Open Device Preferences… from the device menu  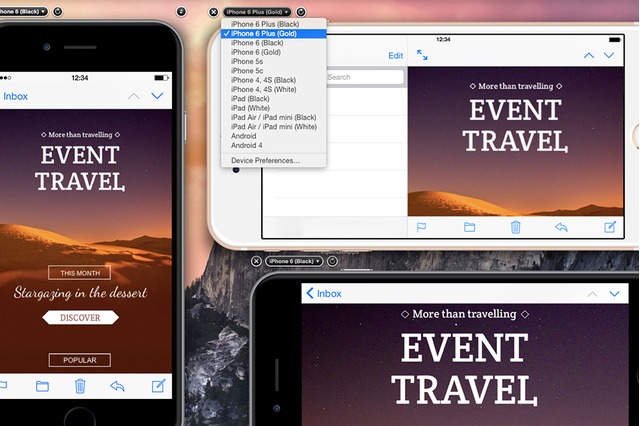point(265,160)
